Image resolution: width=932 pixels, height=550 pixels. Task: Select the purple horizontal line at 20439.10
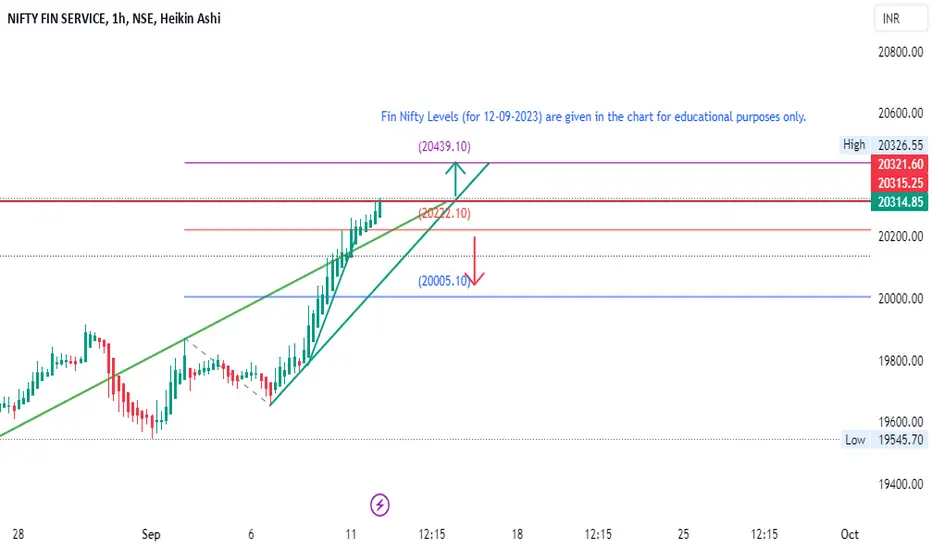coord(527,162)
